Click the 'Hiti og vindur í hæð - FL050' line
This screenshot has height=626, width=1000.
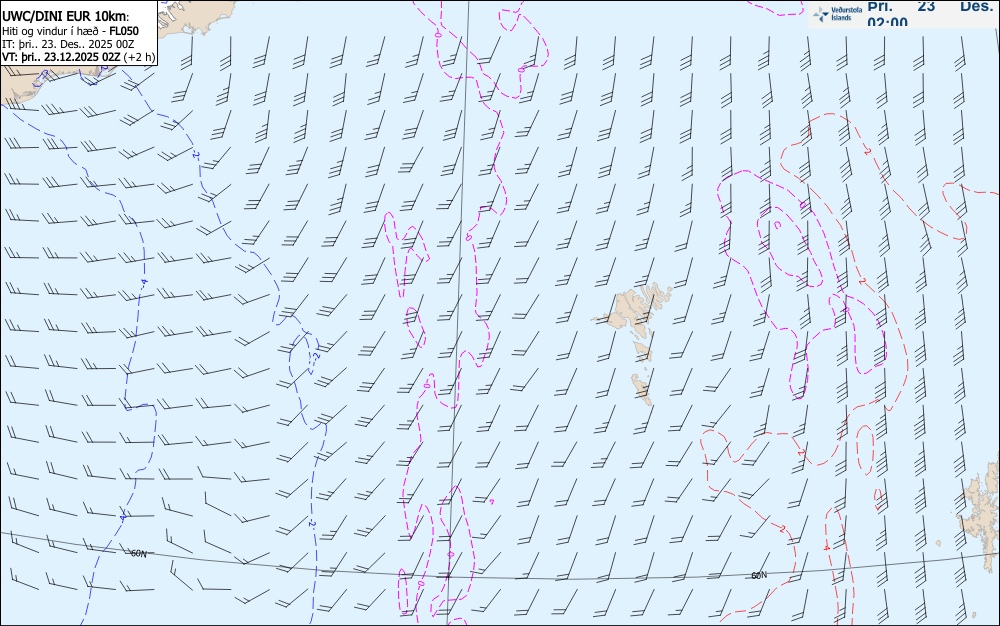point(70,31)
